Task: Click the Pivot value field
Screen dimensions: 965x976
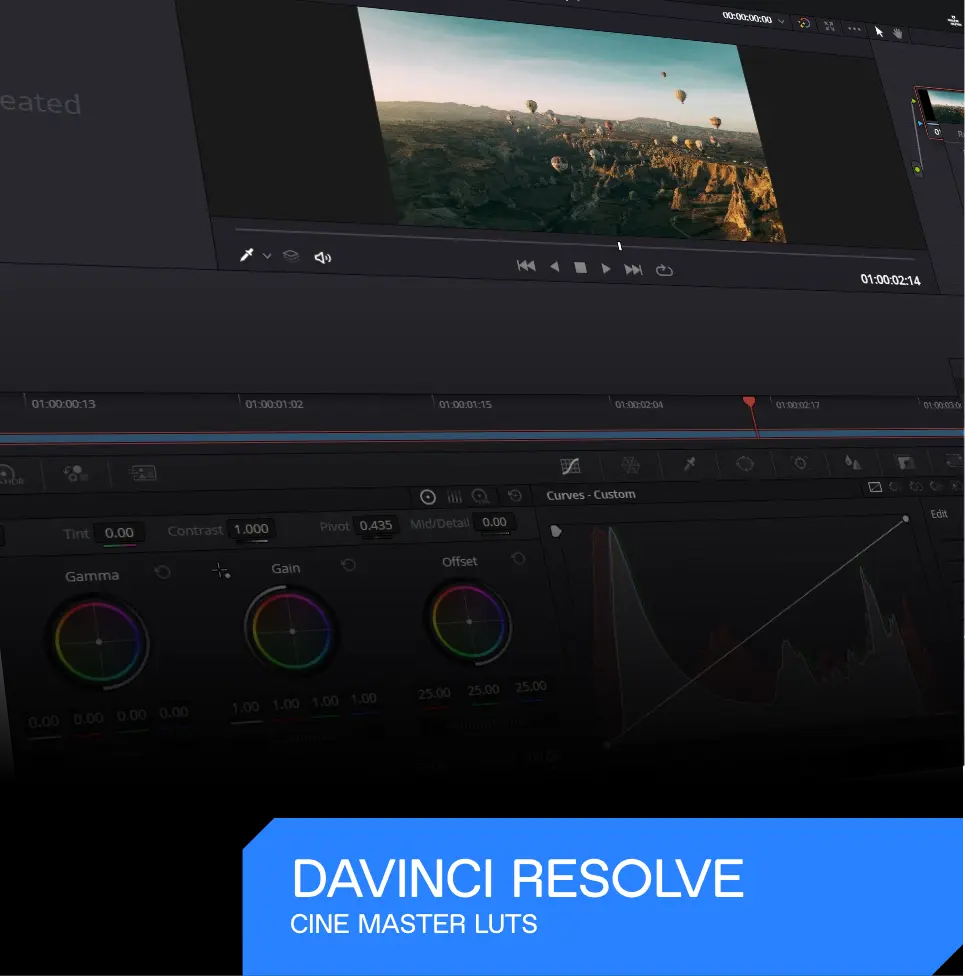Action: 376,525
